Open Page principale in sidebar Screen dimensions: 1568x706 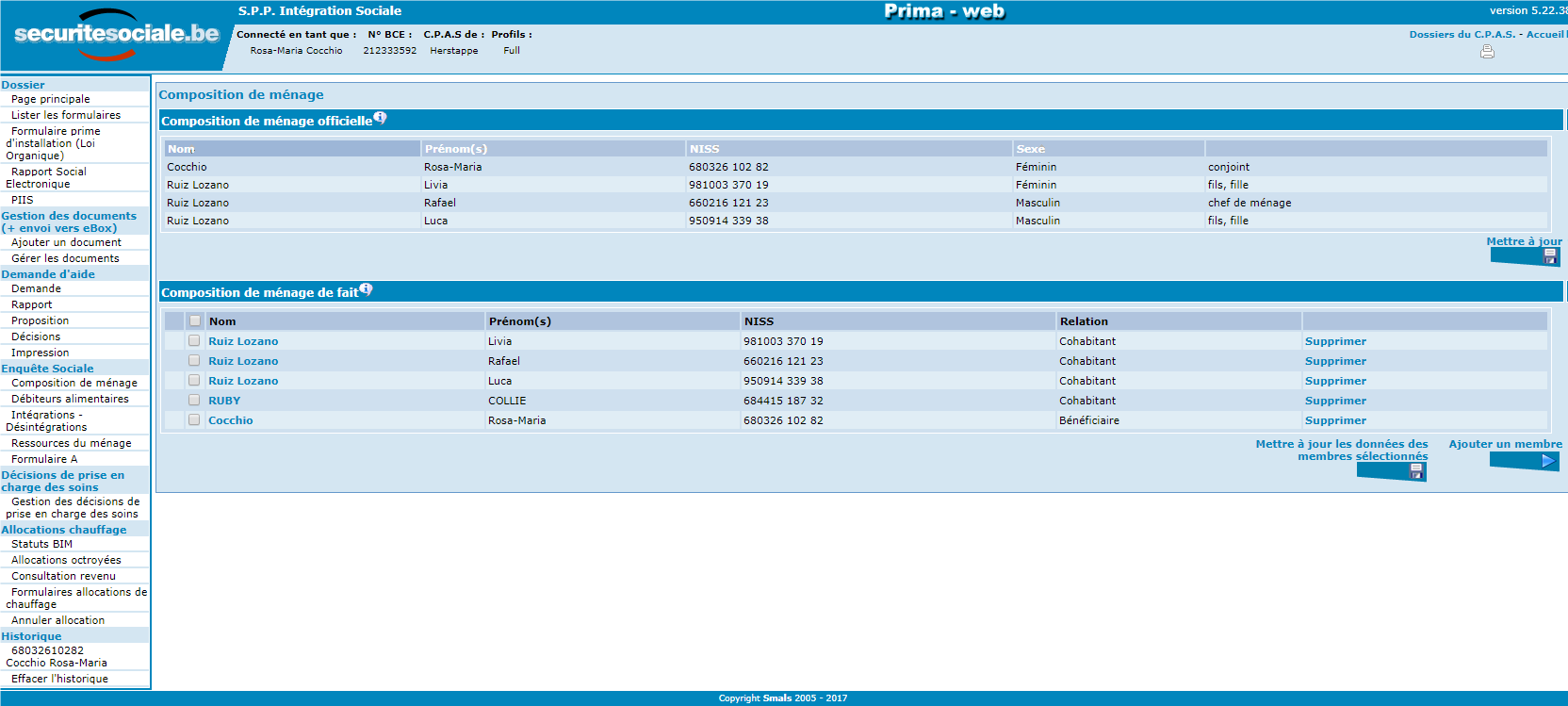(x=51, y=99)
